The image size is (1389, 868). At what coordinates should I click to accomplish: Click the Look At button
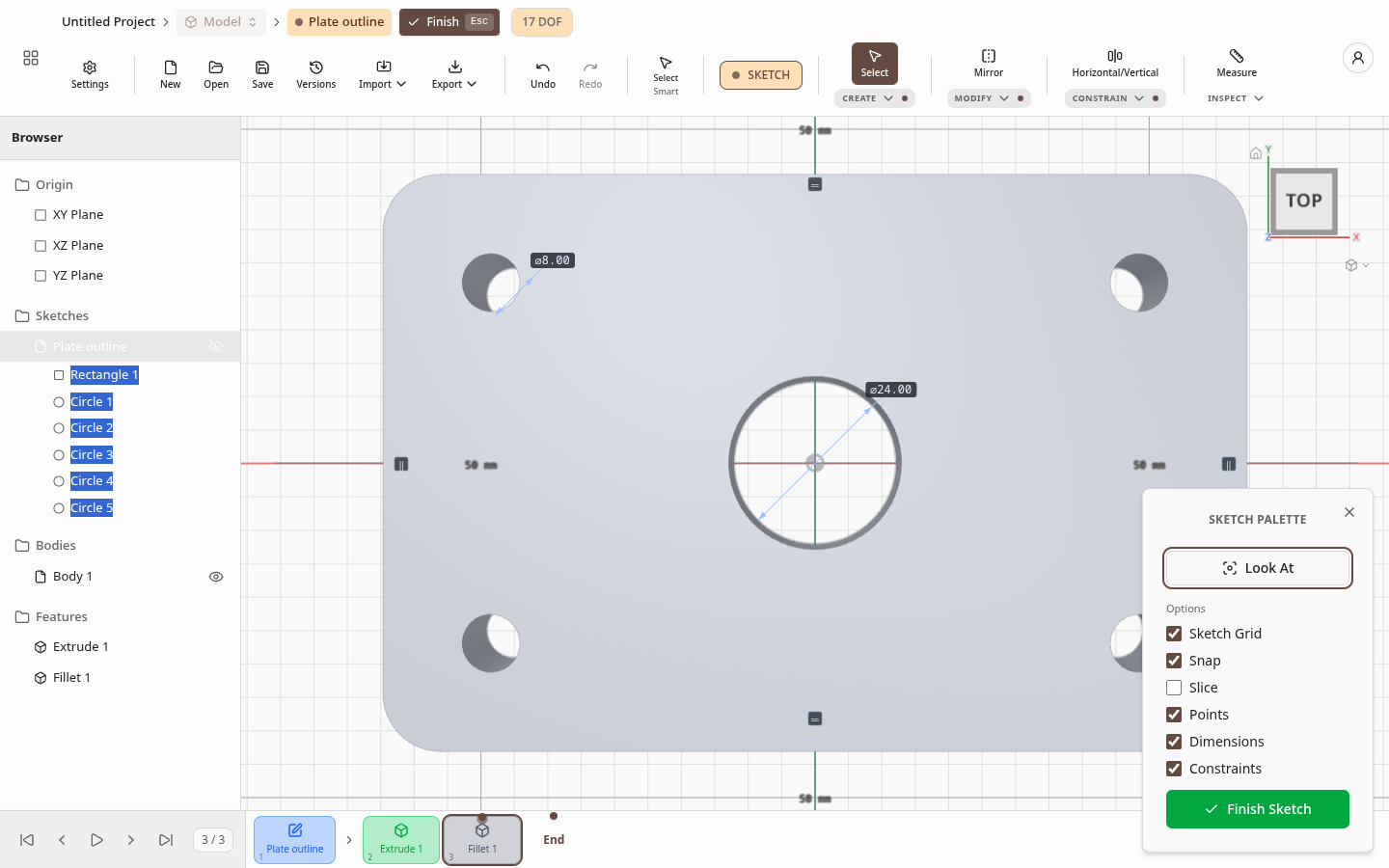(1258, 568)
